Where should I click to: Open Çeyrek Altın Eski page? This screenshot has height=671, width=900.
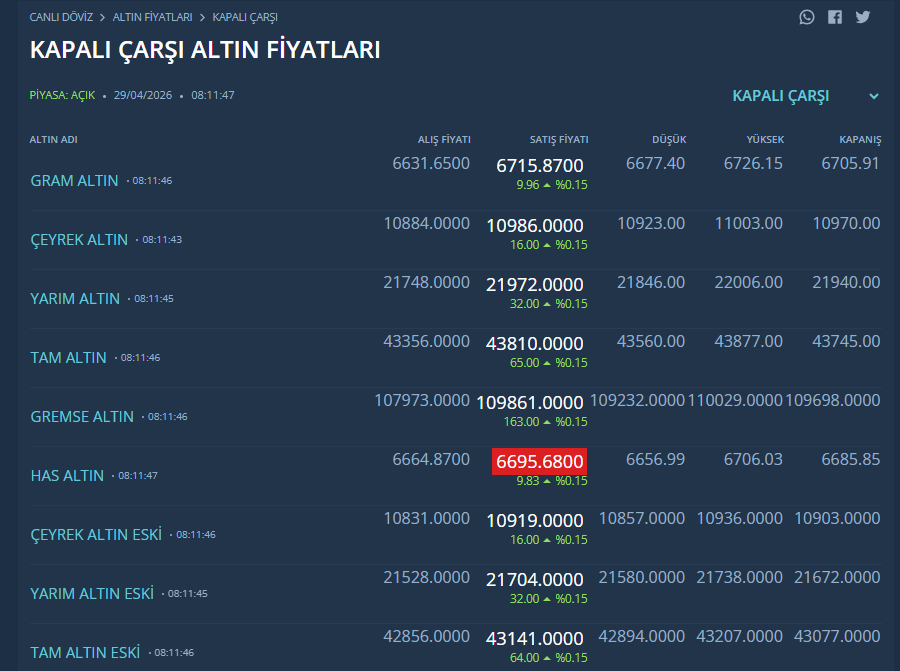(96, 535)
